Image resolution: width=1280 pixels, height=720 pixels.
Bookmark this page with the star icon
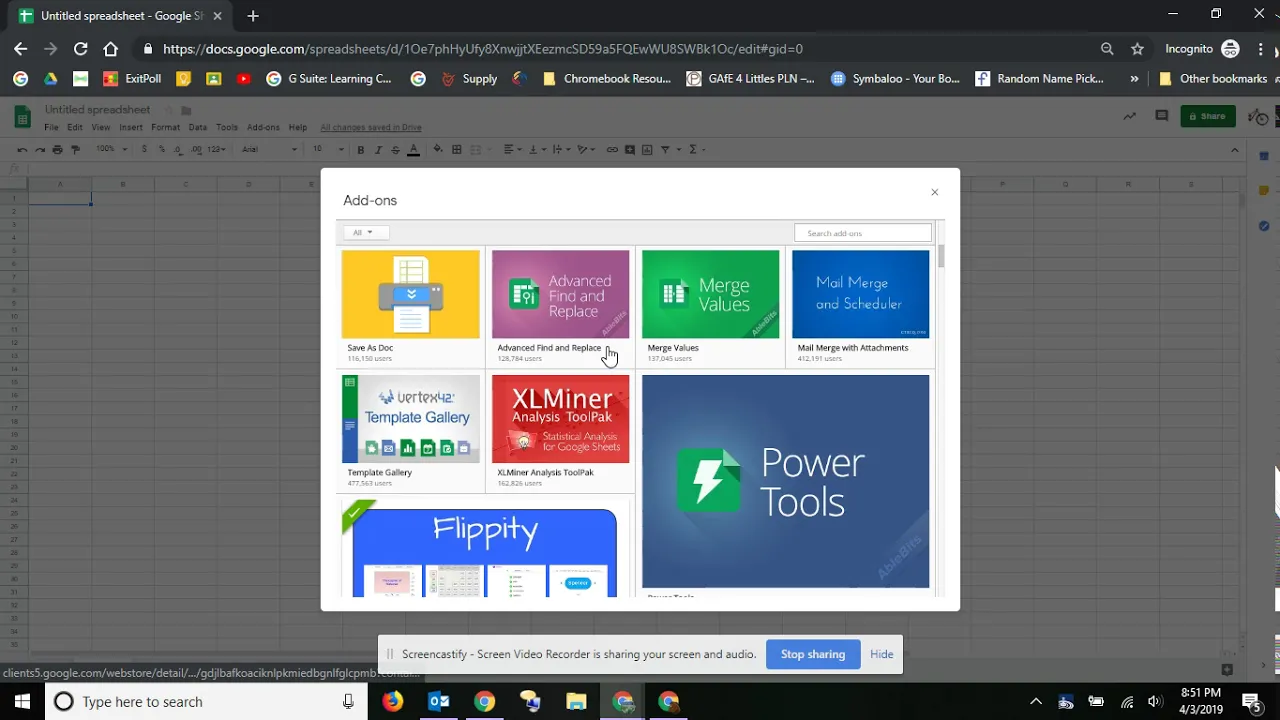(1137, 49)
